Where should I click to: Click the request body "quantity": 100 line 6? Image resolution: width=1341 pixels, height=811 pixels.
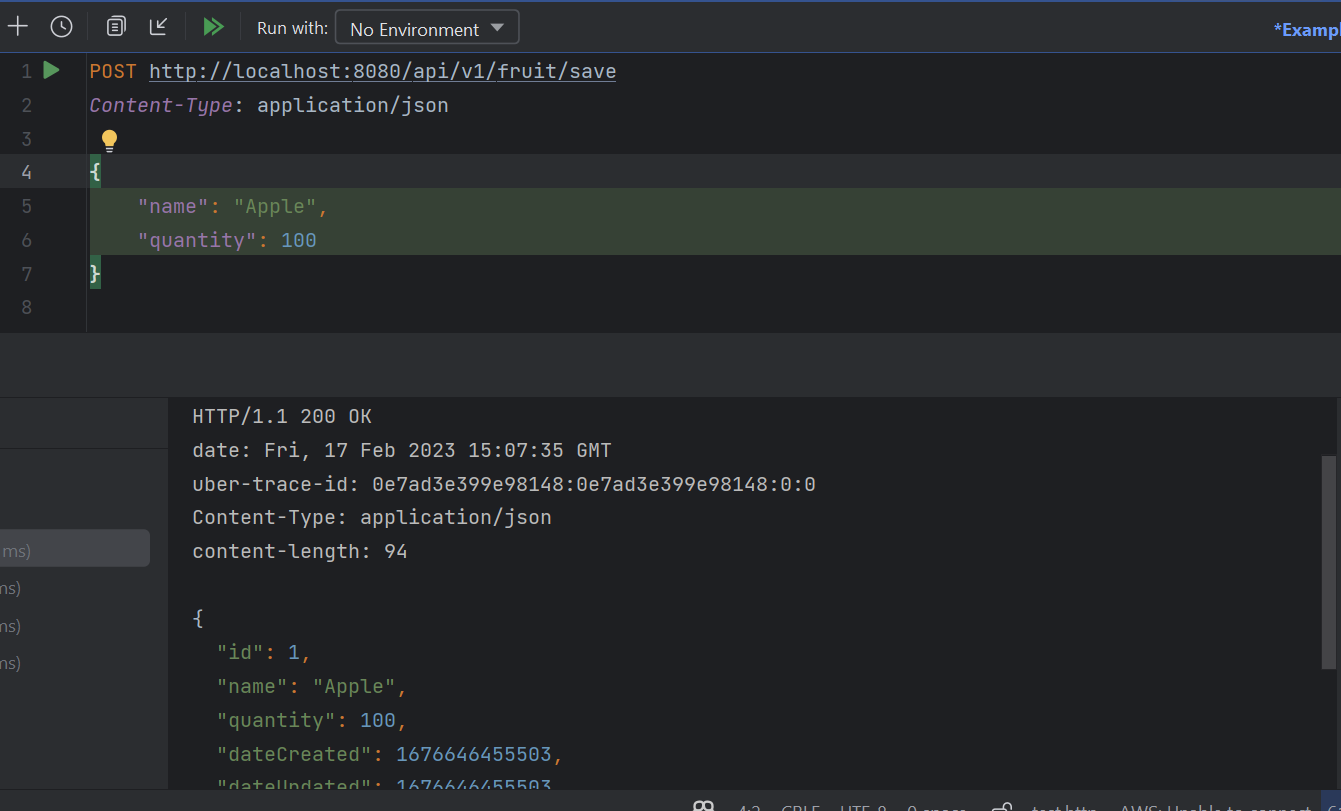[226, 240]
